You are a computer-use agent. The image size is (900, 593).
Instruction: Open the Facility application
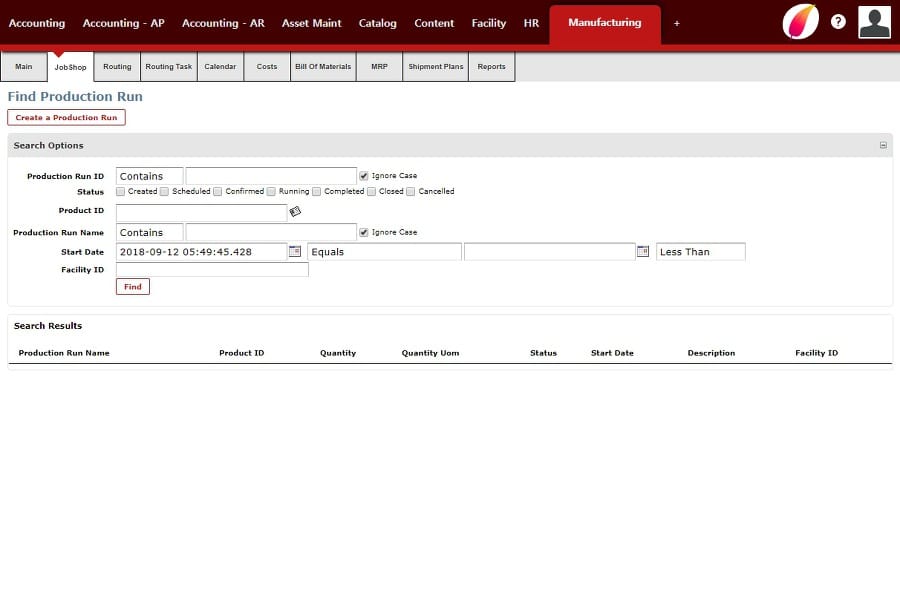tap(489, 24)
